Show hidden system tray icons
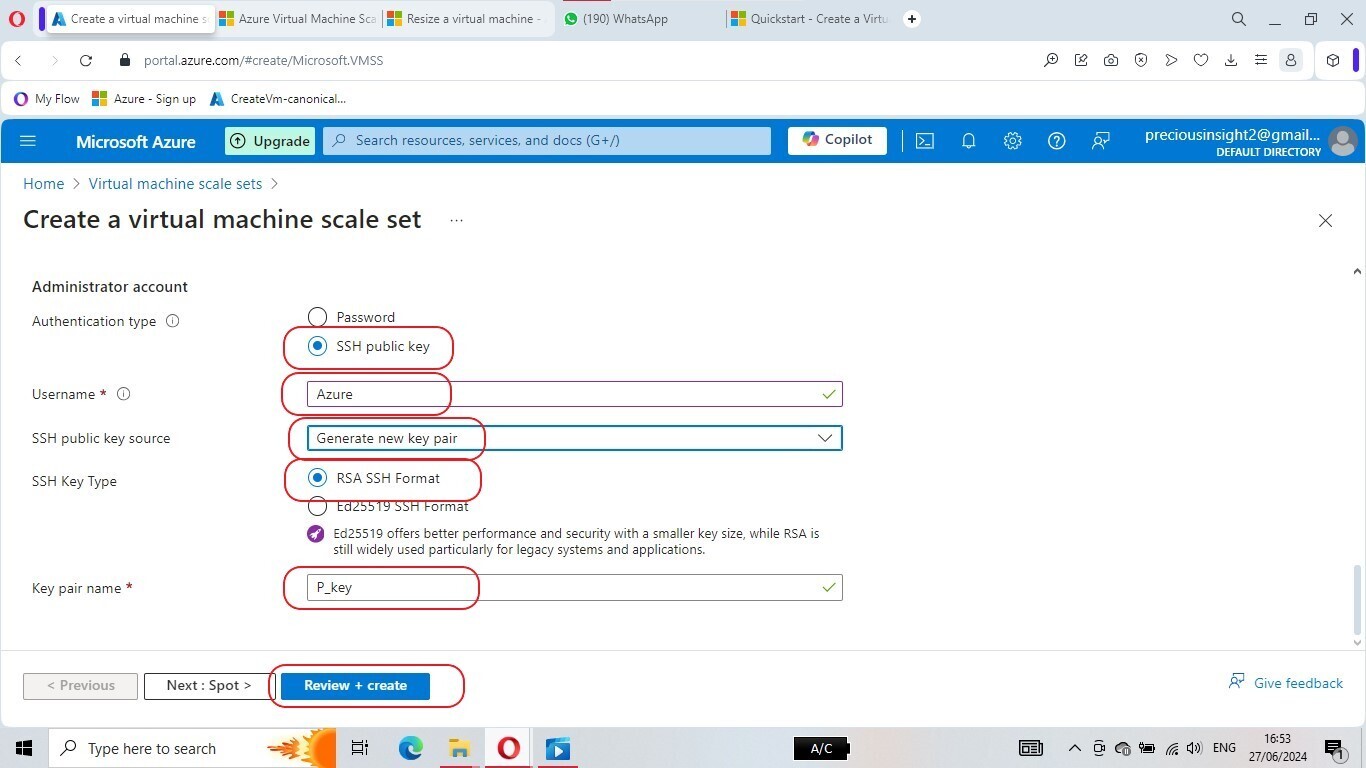The image size is (1366, 768). (1075, 748)
